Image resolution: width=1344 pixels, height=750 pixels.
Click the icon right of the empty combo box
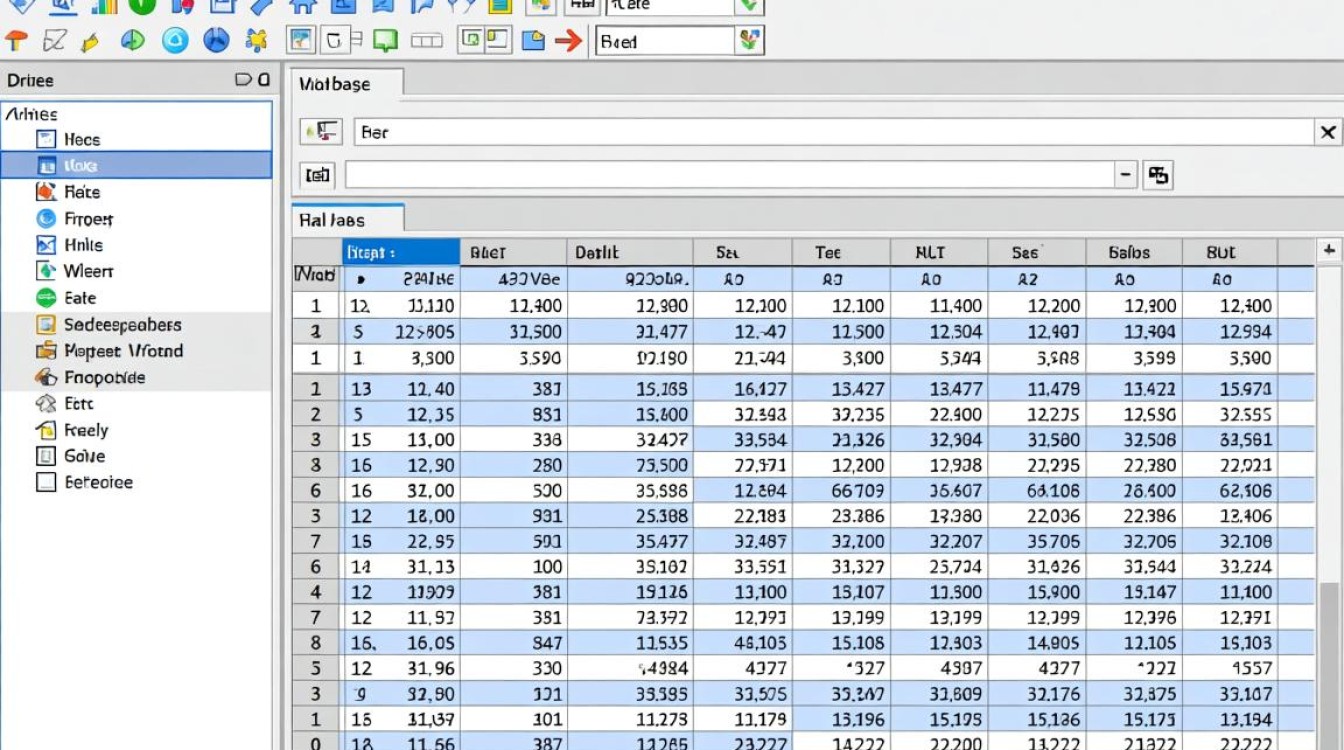coord(1158,175)
